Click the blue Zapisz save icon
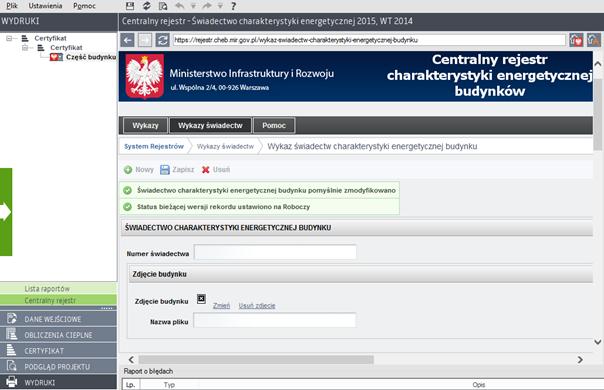The image size is (604, 390). click(165, 170)
